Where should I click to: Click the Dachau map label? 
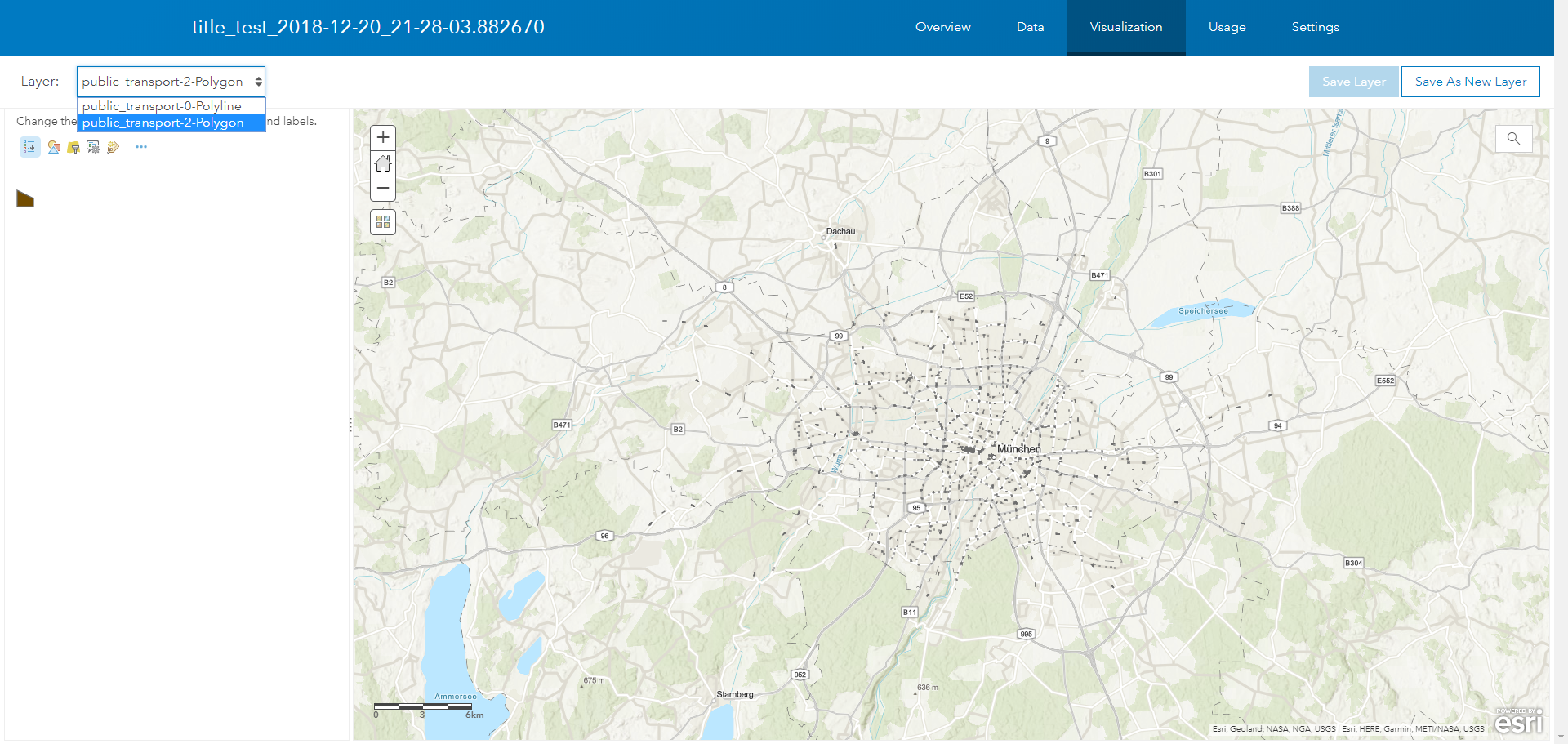tap(840, 231)
